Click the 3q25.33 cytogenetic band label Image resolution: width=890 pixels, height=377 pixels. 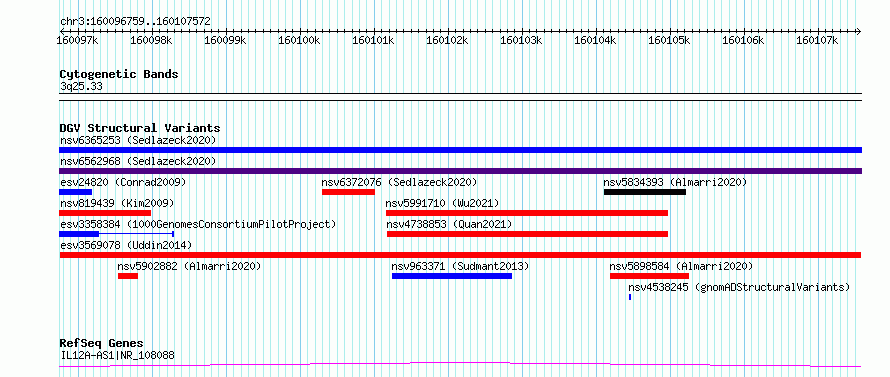(81, 87)
